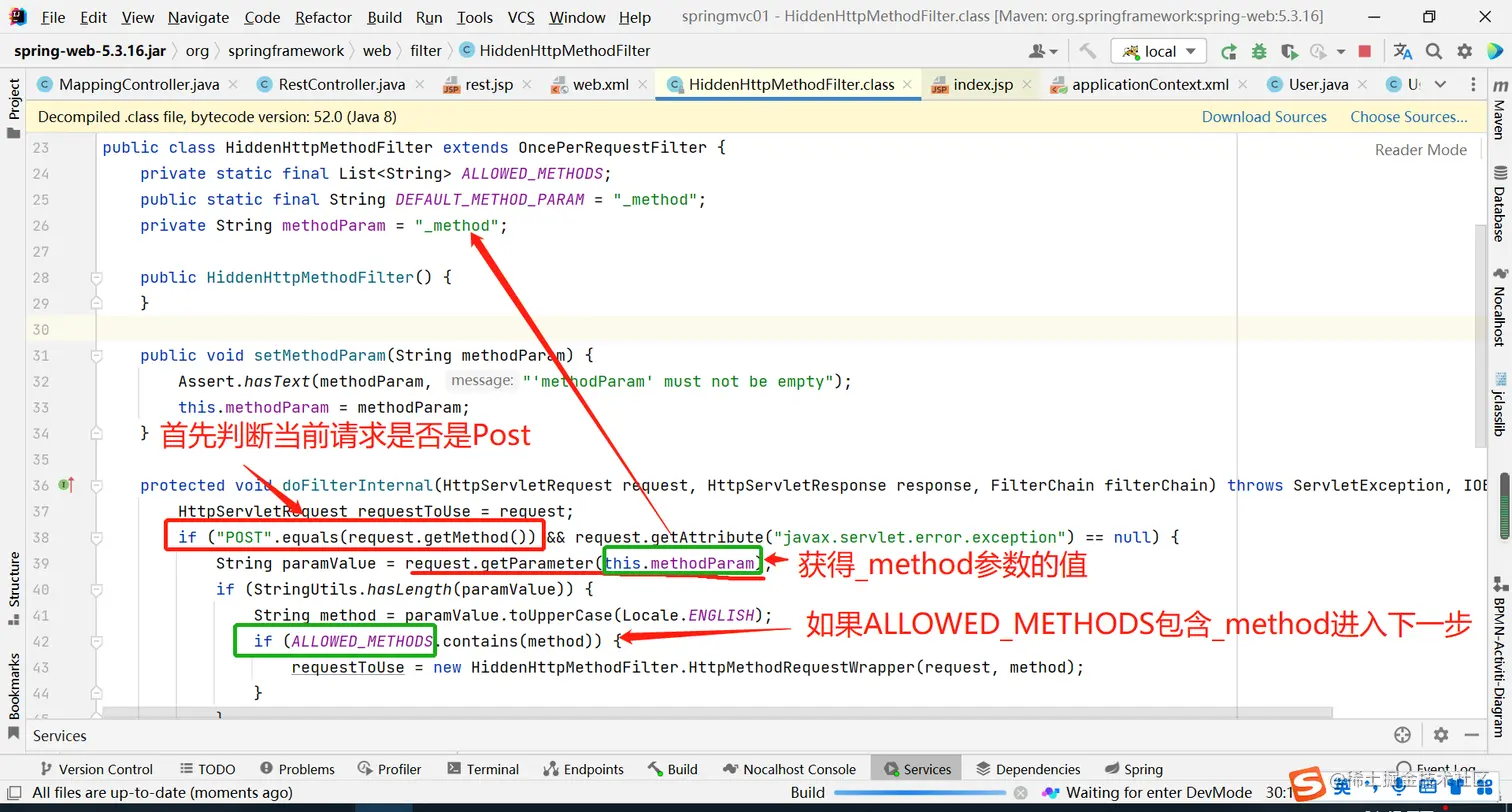Open Services panel settings gear

[x=1441, y=735]
